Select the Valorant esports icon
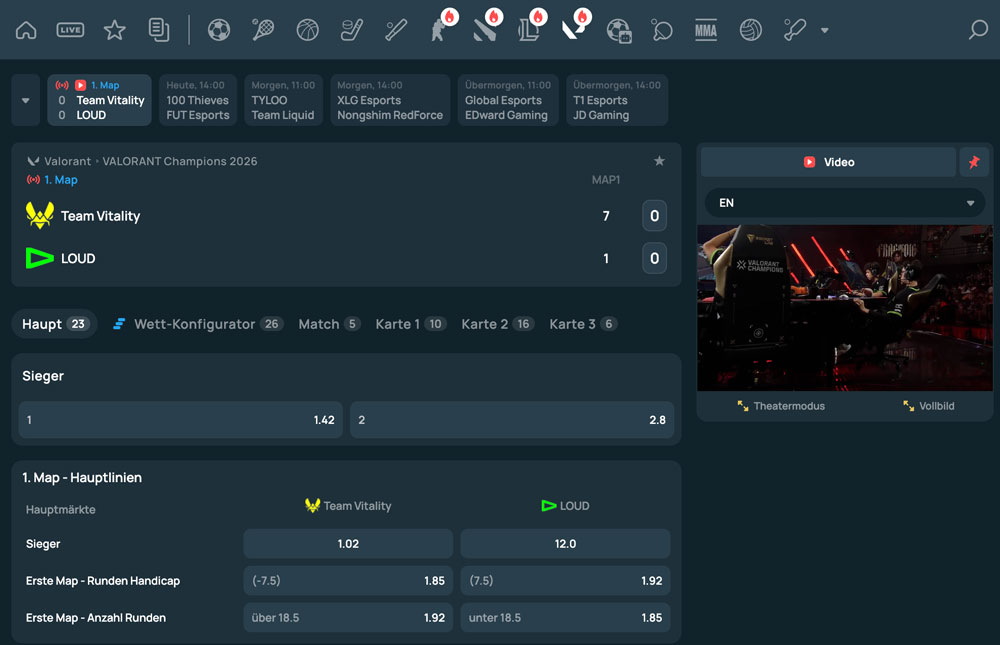Image resolution: width=1000 pixels, height=645 pixels. 573,30
